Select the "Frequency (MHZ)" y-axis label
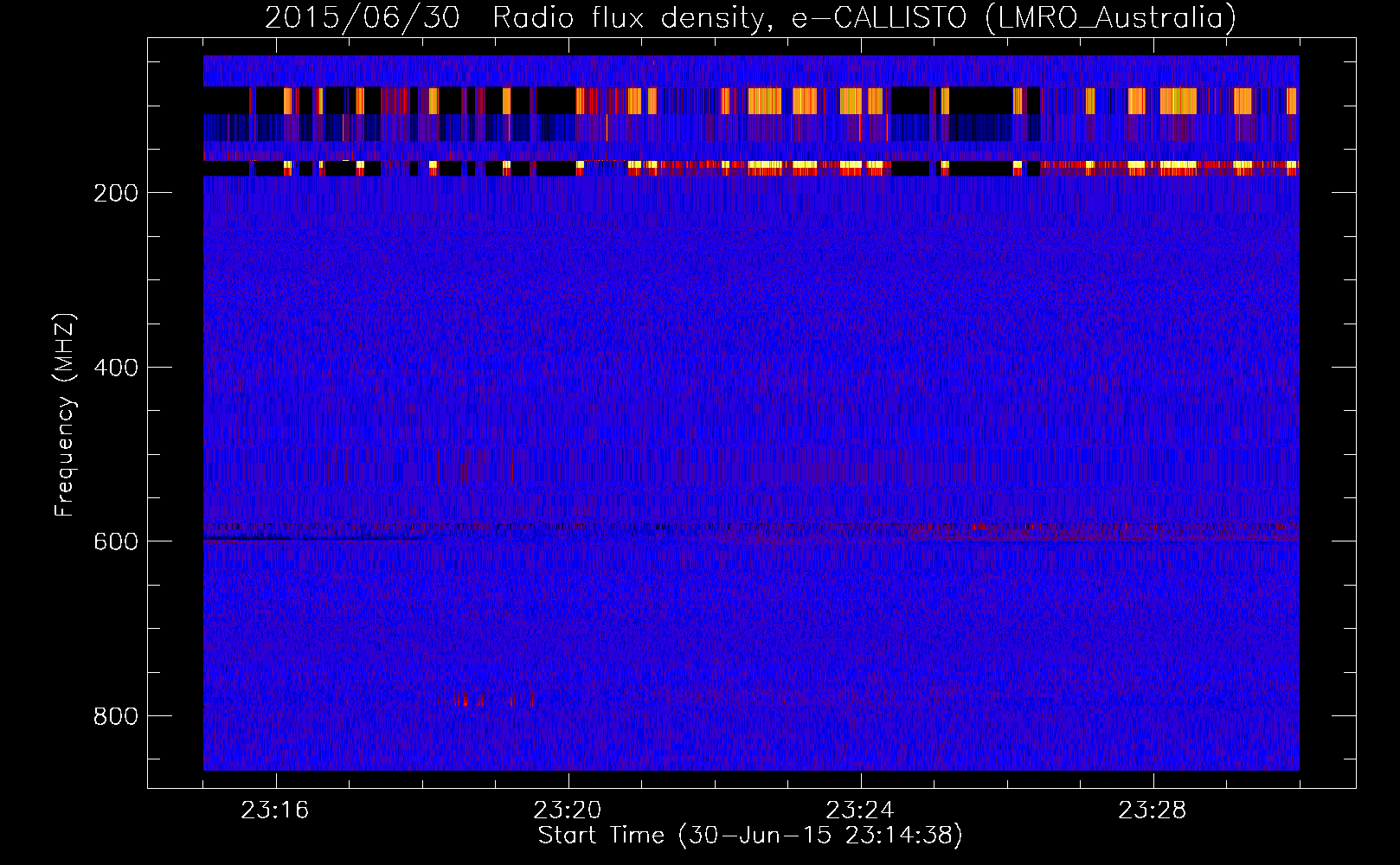This screenshot has height=865, width=1400. tap(65, 414)
